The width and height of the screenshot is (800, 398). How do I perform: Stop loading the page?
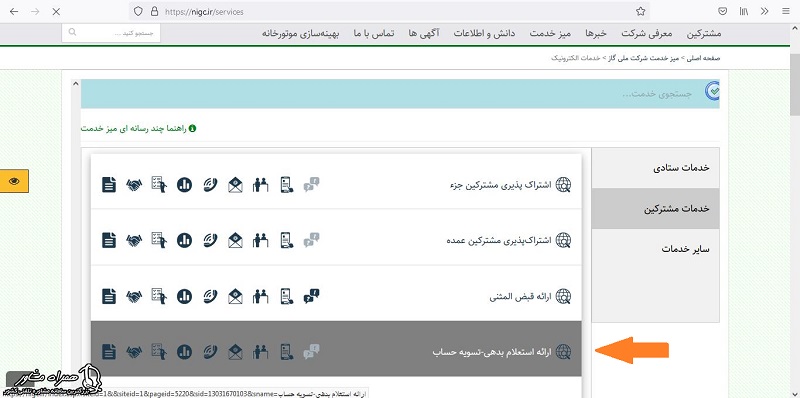pos(56,11)
